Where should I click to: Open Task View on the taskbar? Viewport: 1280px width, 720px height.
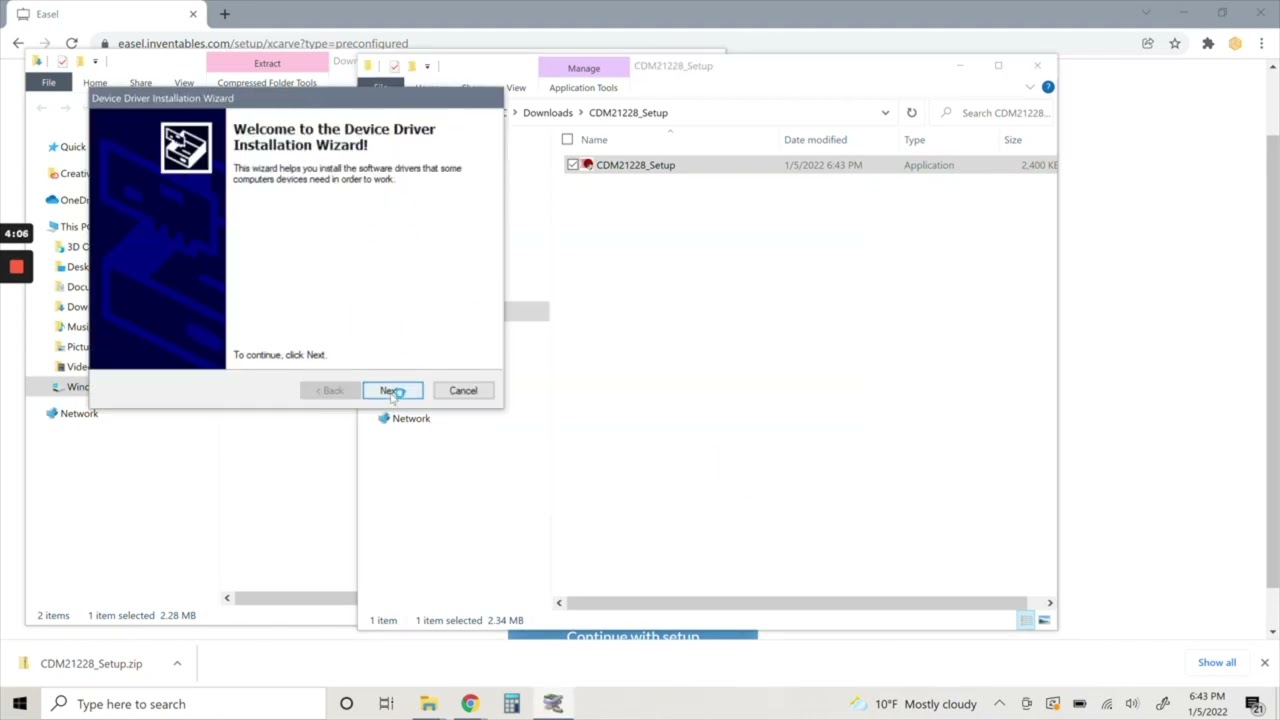pyautogui.click(x=386, y=704)
